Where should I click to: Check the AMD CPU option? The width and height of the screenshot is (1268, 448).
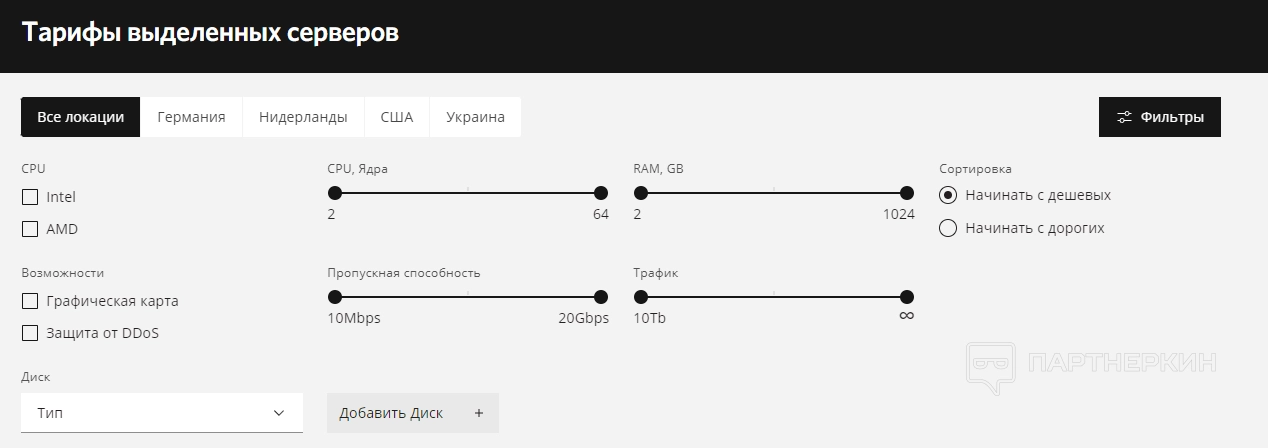click(x=30, y=229)
